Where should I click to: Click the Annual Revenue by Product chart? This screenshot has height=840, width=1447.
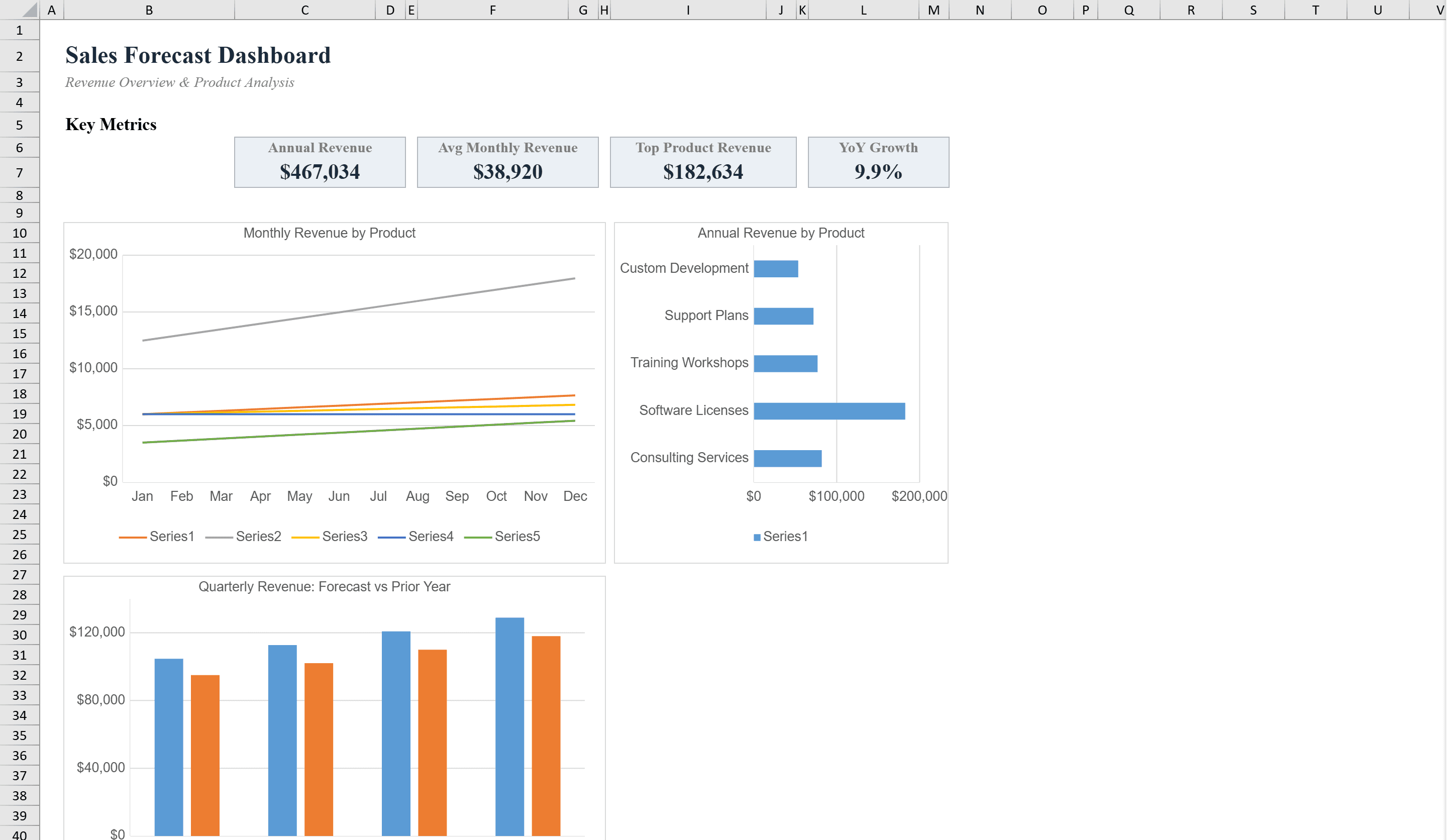[x=781, y=390]
